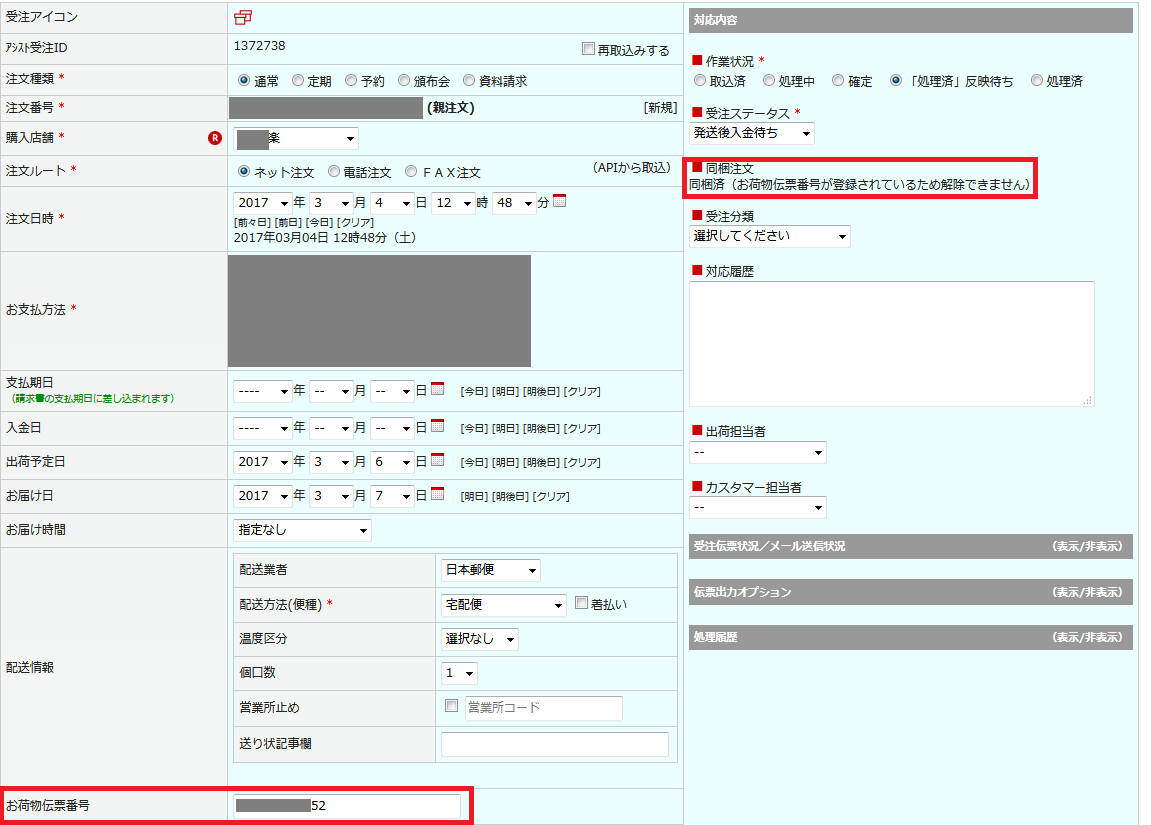Open calendar icon for お届け日 row
Image resolution: width=1151 pixels, height=825 pixels.
(437, 495)
